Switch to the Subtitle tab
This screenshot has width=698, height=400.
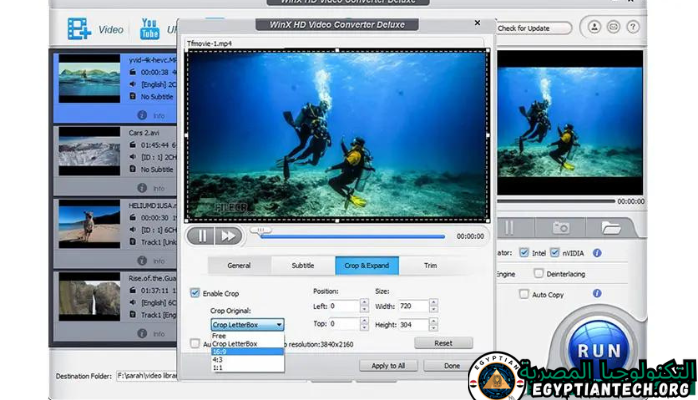click(x=302, y=265)
